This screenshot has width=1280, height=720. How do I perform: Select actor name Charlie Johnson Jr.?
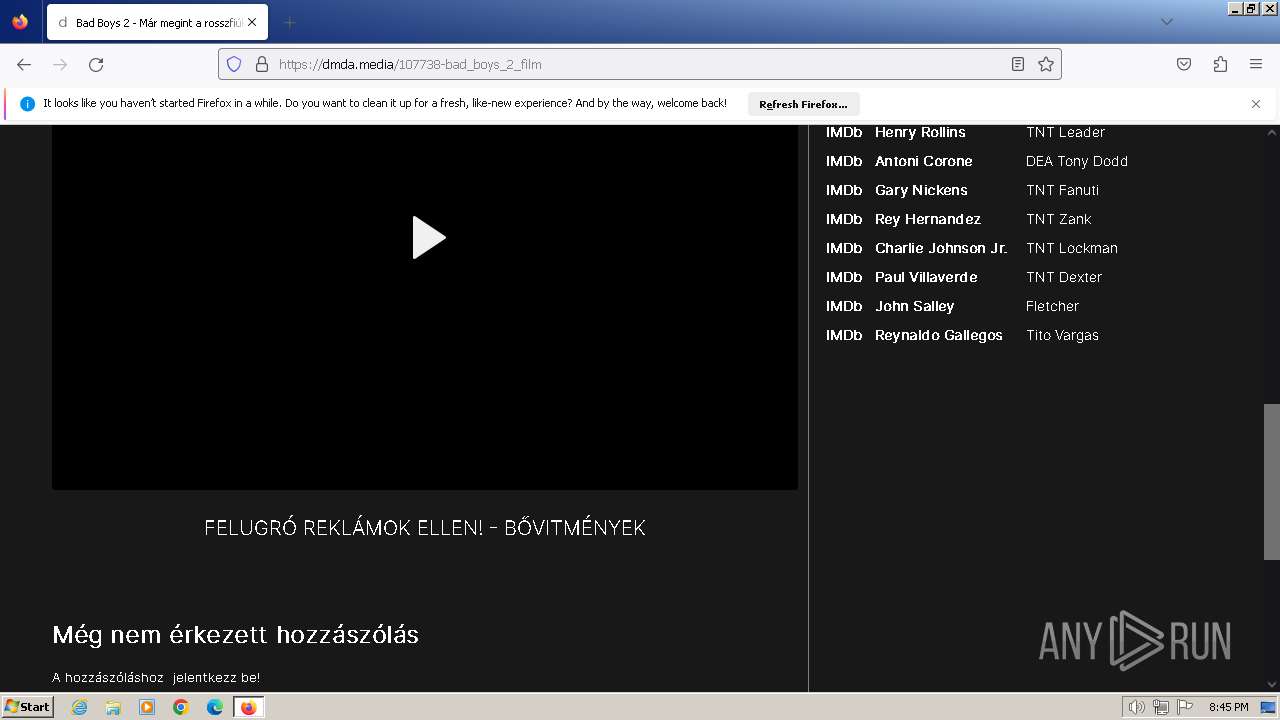click(941, 248)
